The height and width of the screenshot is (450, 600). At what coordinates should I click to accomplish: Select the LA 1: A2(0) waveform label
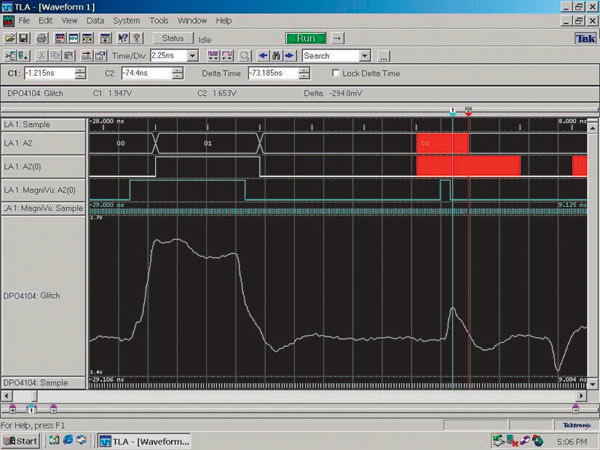(x=43, y=167)
